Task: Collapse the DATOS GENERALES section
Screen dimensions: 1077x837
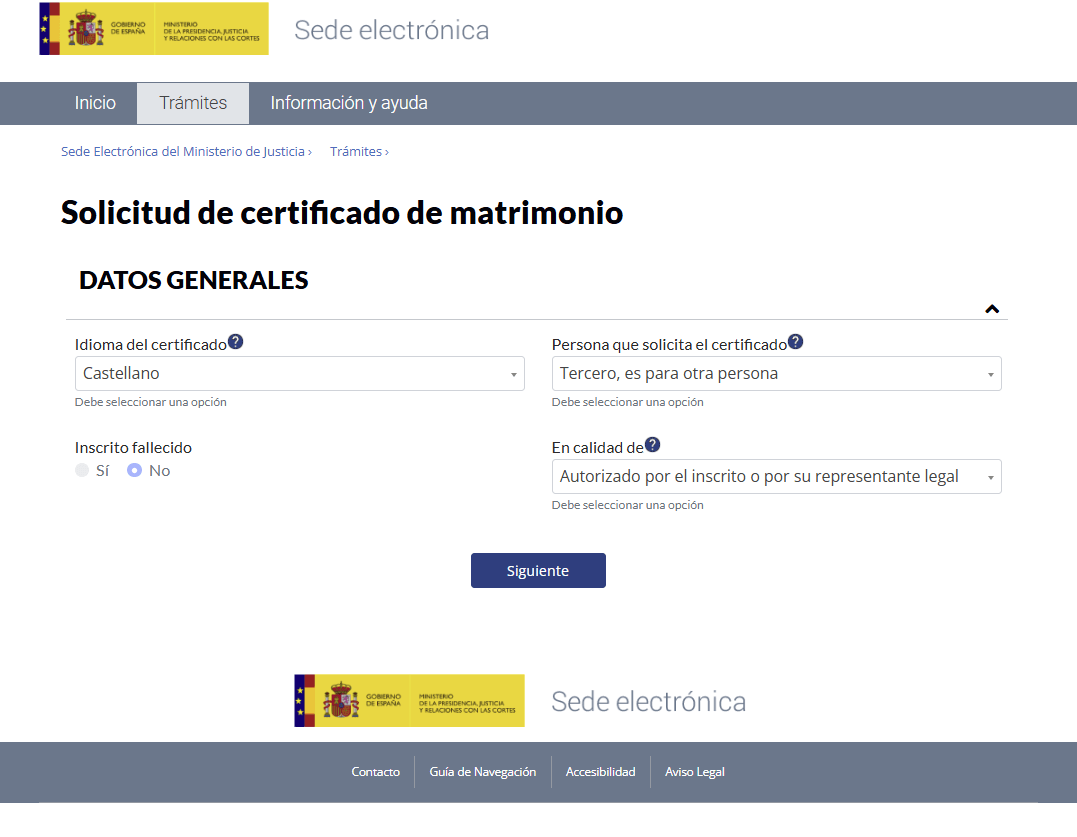Action: pos(992,308)
